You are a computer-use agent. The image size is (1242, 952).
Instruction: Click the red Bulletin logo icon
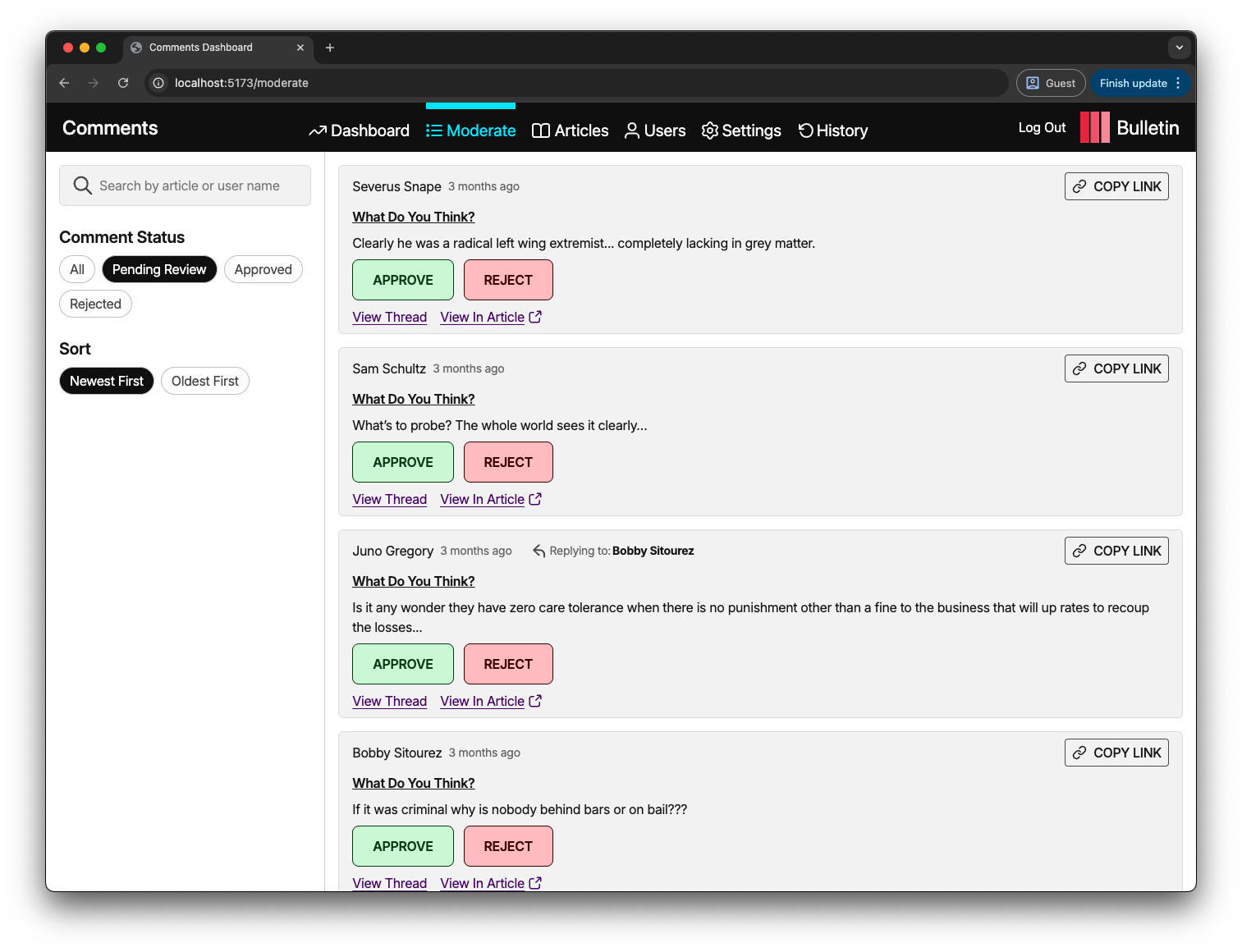click(x=1095, y=128)
